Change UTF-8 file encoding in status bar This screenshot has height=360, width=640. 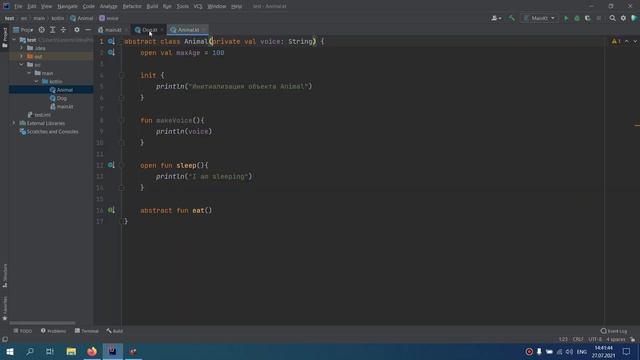coord(595,339)
